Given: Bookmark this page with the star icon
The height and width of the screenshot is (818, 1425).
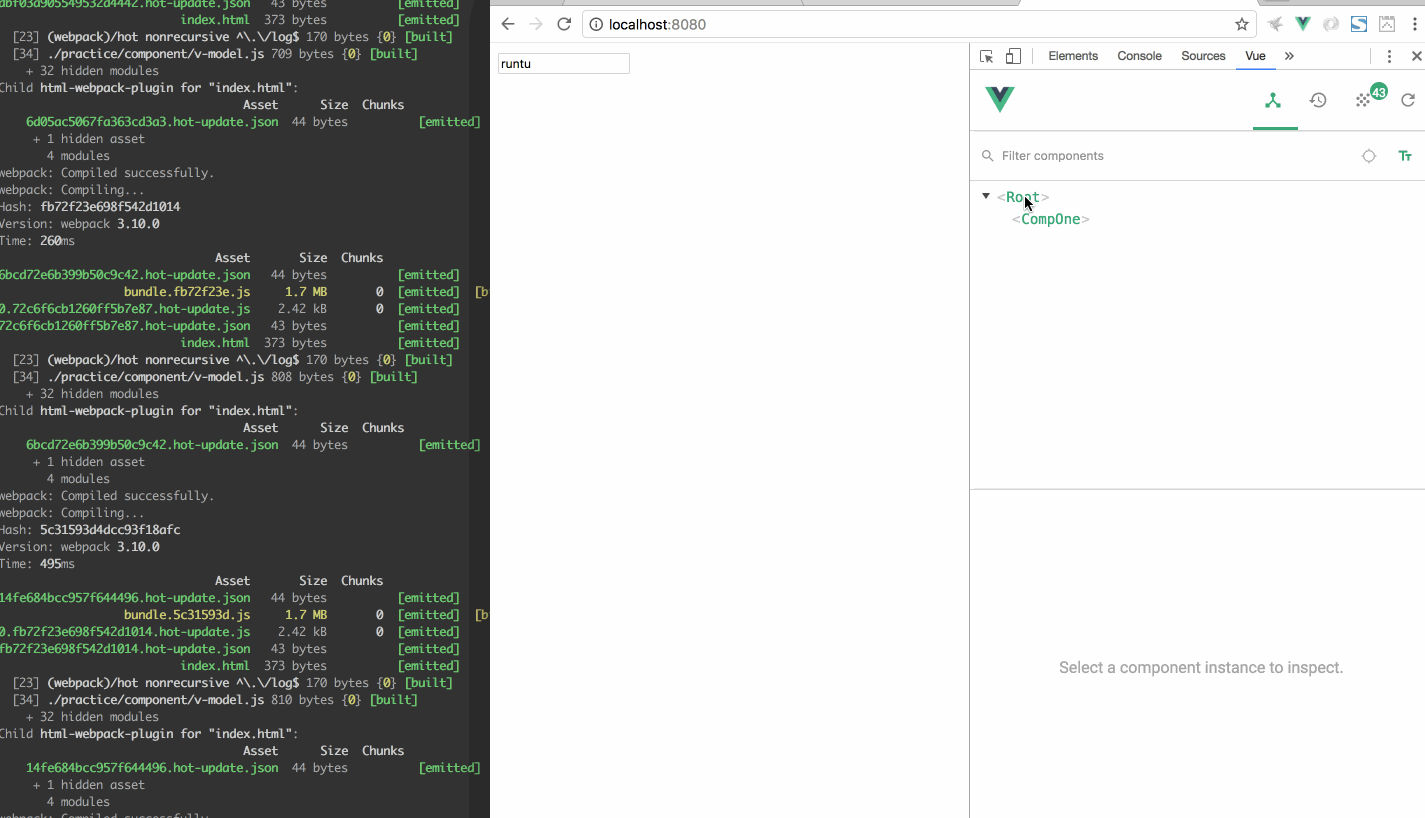Looking at the screenshot, I should pyautogui.click(x=1242, y=24).
